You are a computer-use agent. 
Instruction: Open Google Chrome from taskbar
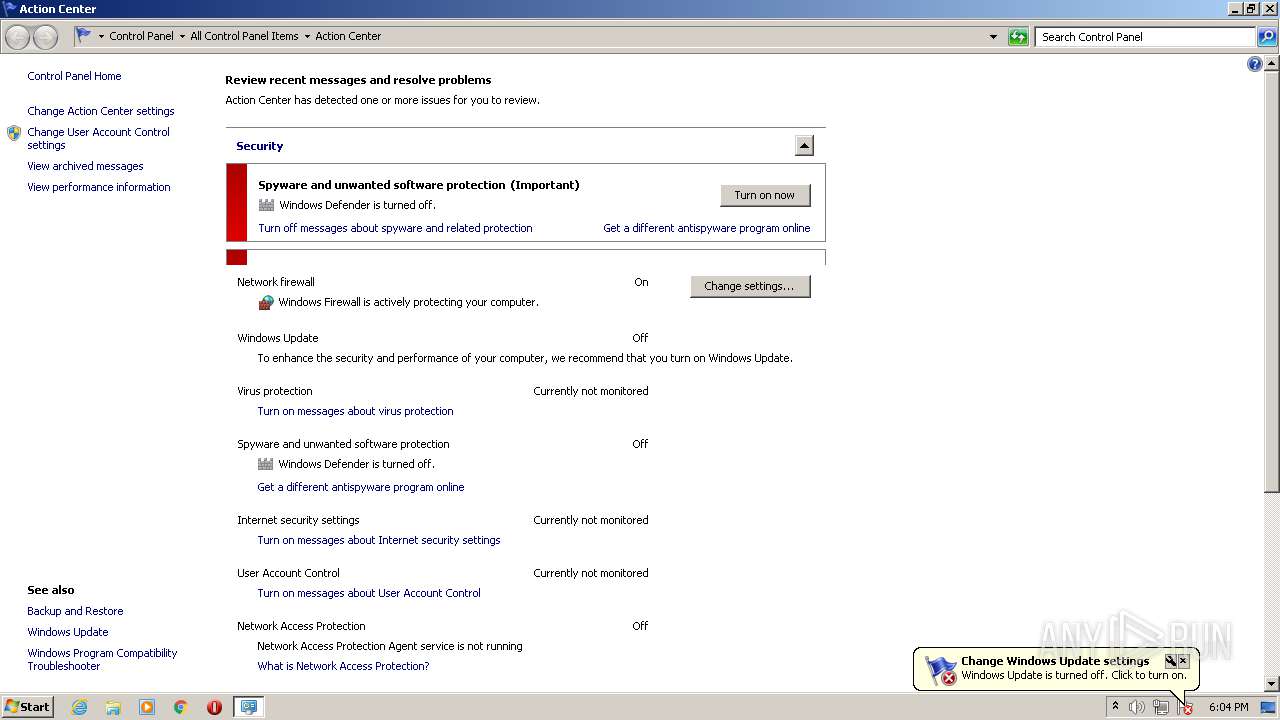point(181,707)
